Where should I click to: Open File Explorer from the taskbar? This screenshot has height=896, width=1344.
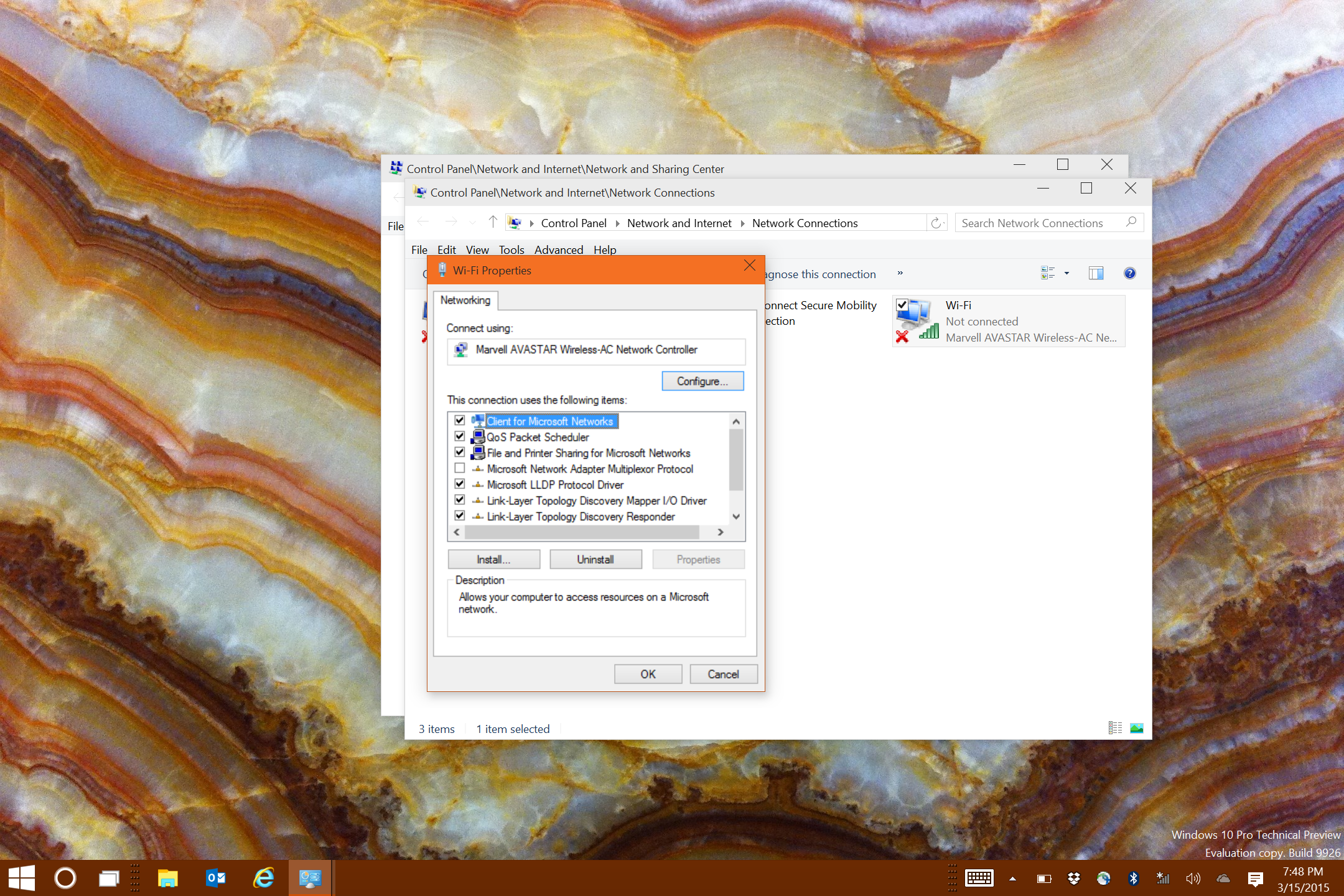168,878
